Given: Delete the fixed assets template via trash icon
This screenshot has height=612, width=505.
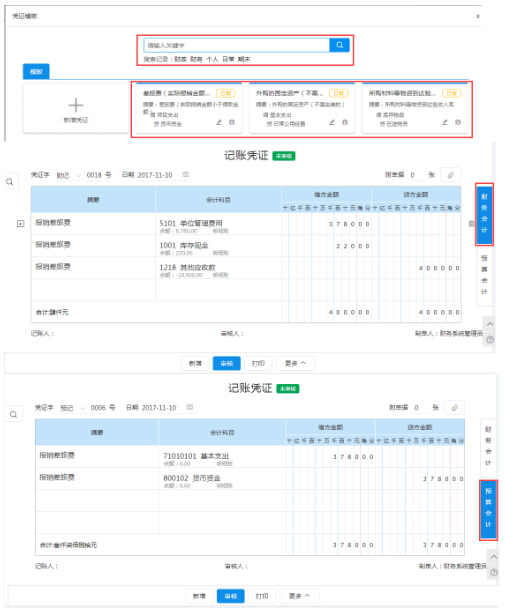Looking at the screenshot, I should (x=345, y=122).
